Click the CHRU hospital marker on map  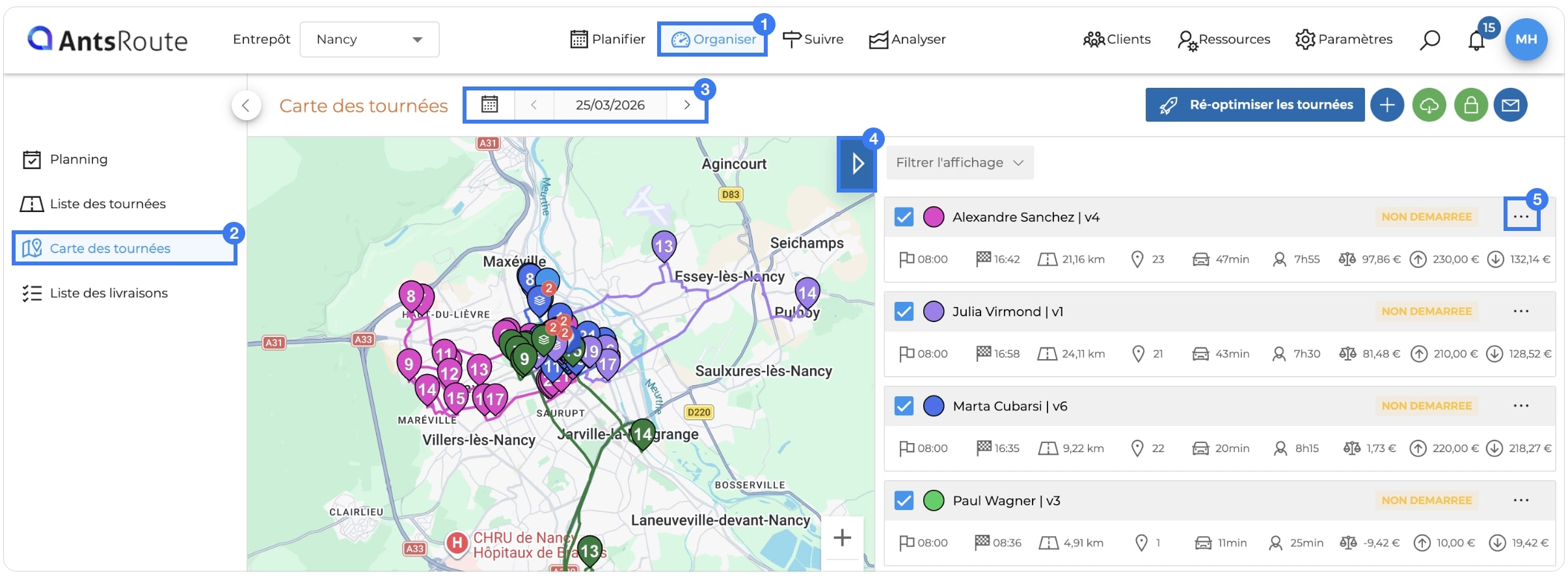(x=457, y=543)
